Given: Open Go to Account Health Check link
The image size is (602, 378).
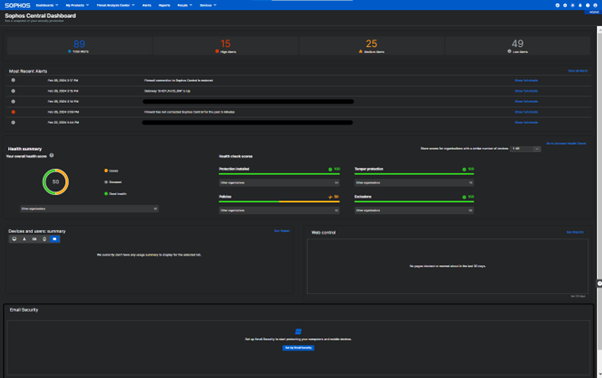Looking at the screenshot, I should [566, 144].
